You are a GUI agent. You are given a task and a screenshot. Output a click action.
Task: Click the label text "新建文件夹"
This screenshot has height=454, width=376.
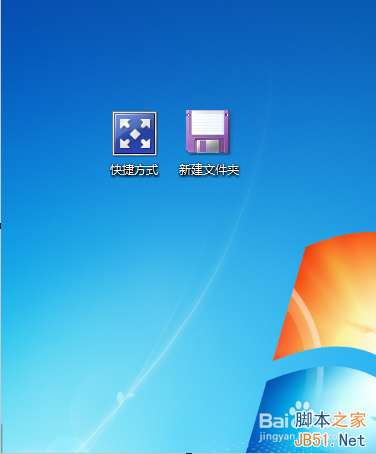[209, 170]
